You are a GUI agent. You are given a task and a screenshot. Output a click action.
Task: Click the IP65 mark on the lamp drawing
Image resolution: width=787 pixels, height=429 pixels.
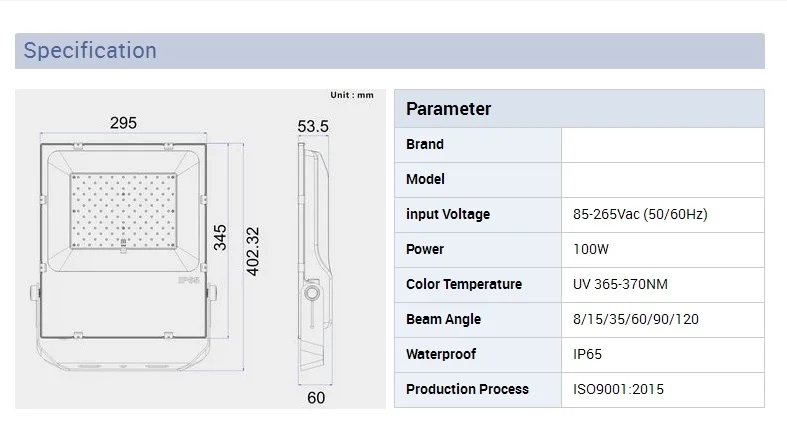pyautogui.click(x=189, y=280)
